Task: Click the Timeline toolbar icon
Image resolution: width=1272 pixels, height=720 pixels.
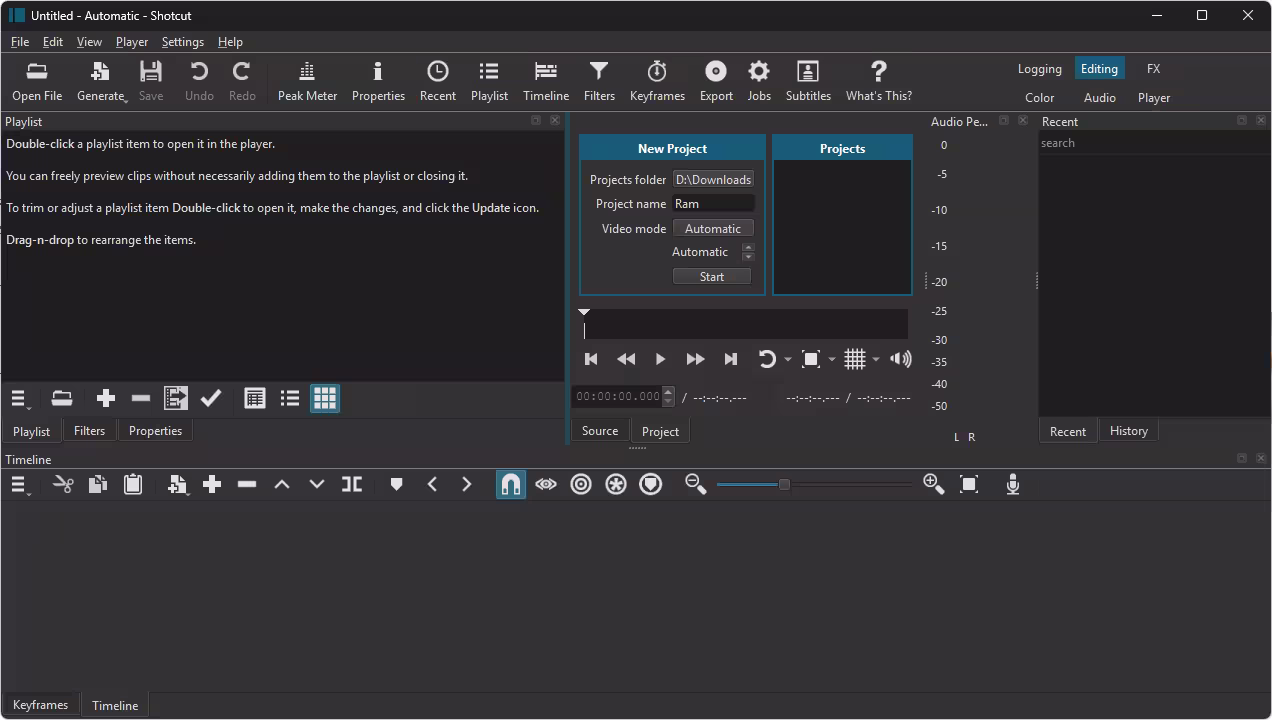Action: (x=546, y=81)
